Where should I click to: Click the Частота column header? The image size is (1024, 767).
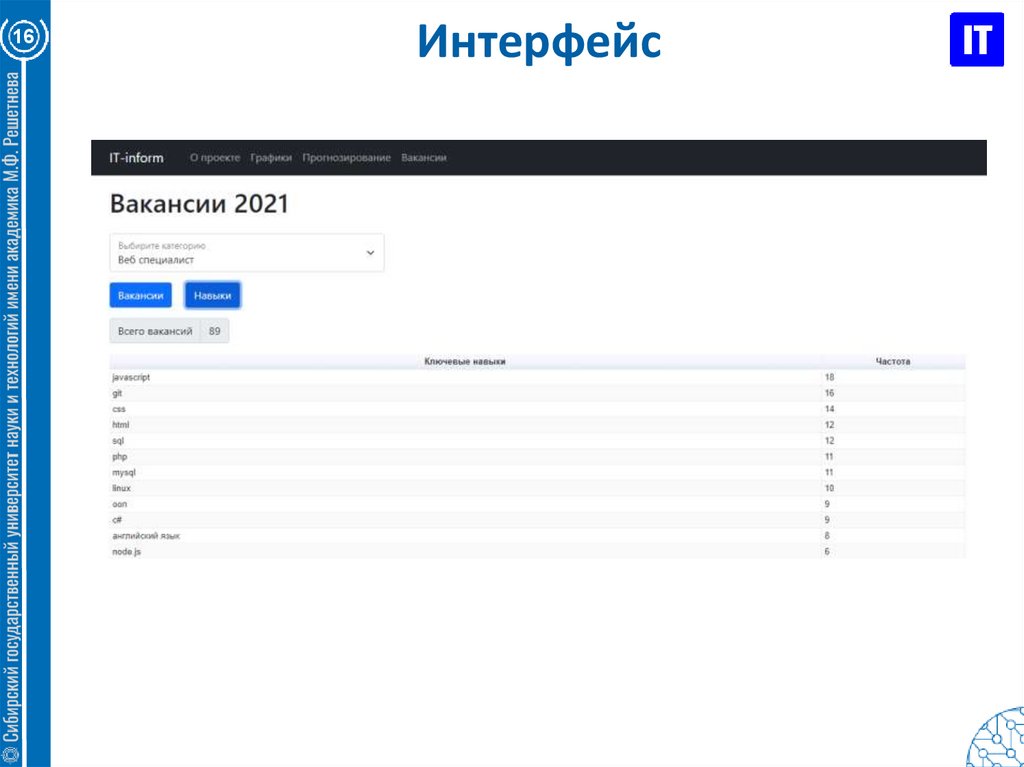click(x=893, y=361)
